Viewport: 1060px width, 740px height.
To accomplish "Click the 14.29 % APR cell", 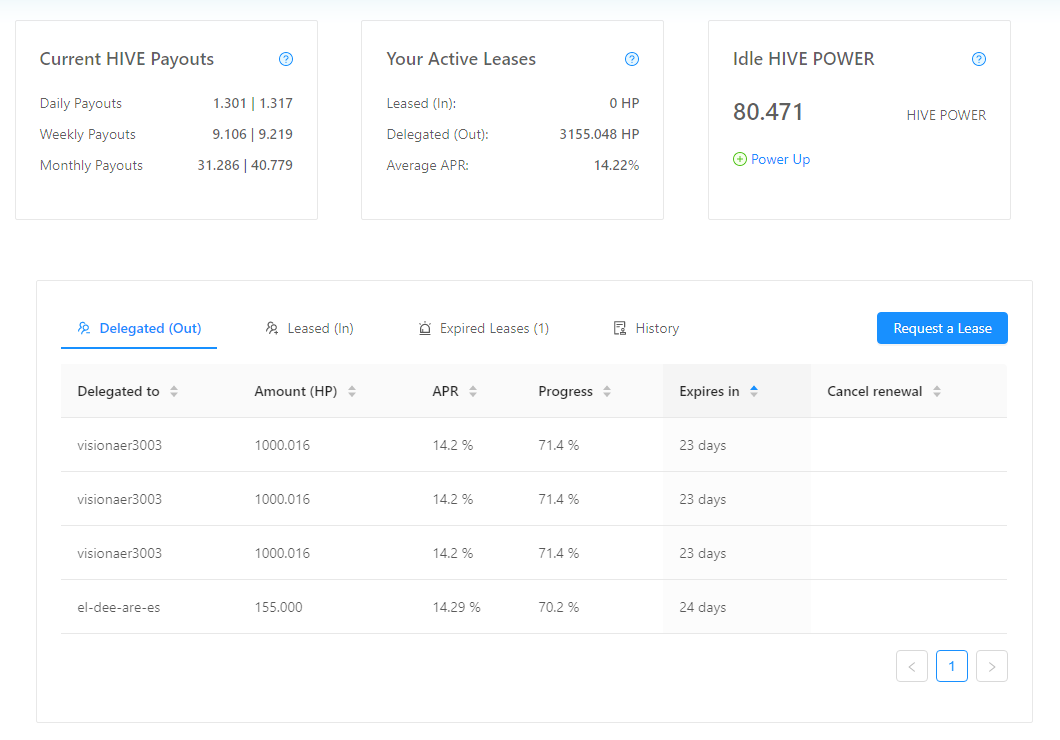I will point(456,608).
